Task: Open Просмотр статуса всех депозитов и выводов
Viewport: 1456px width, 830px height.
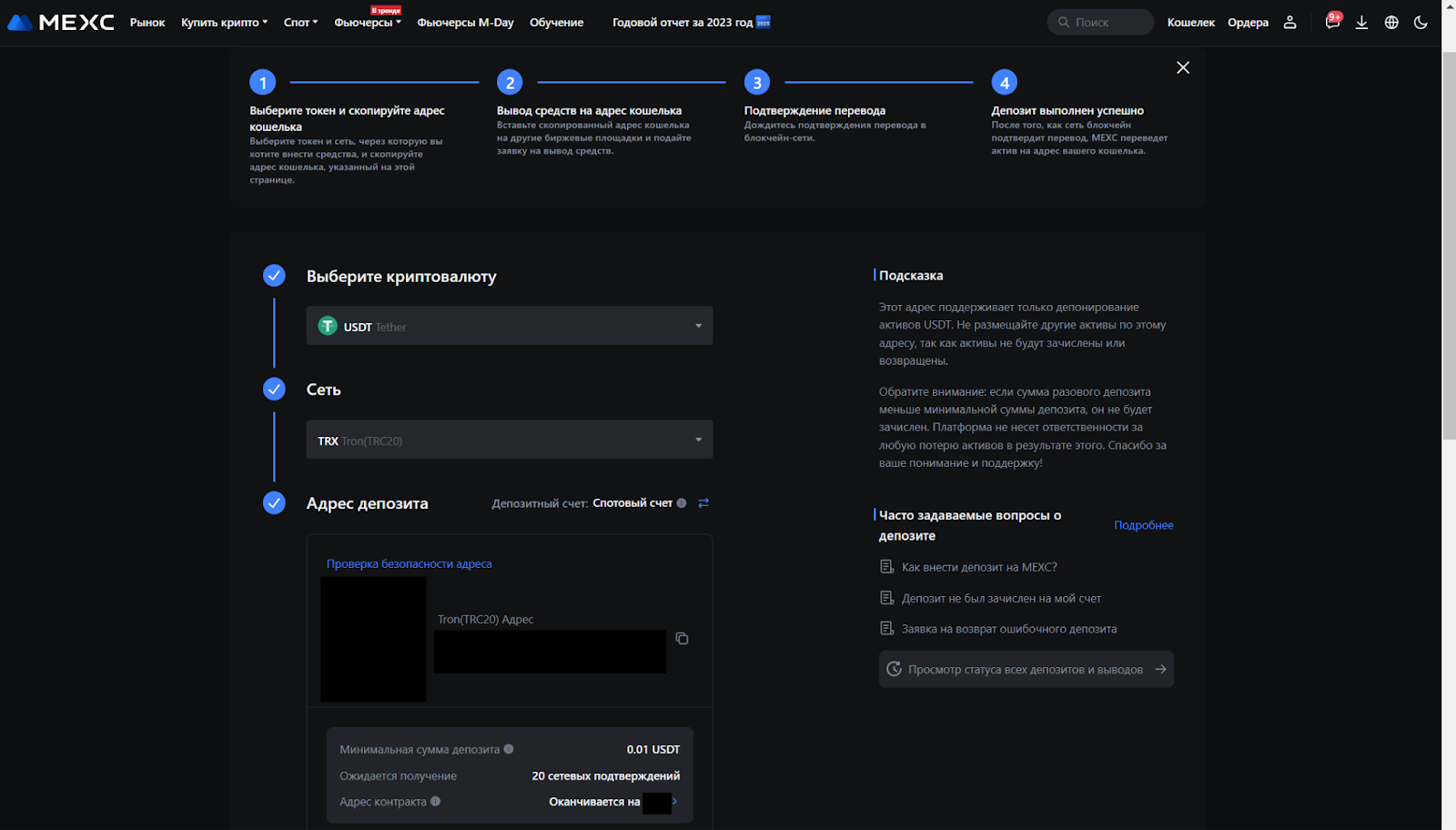Action: 1026,669
